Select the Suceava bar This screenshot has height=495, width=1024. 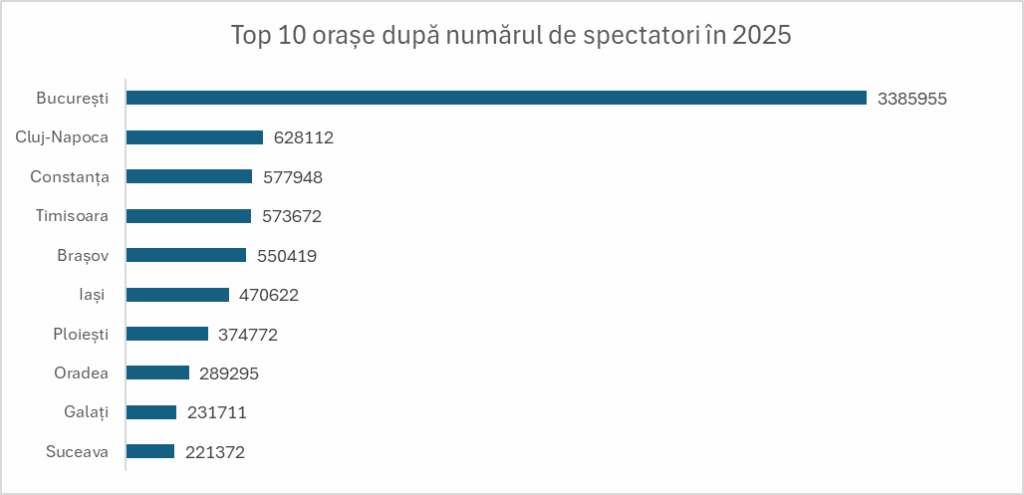coord(150,451)
